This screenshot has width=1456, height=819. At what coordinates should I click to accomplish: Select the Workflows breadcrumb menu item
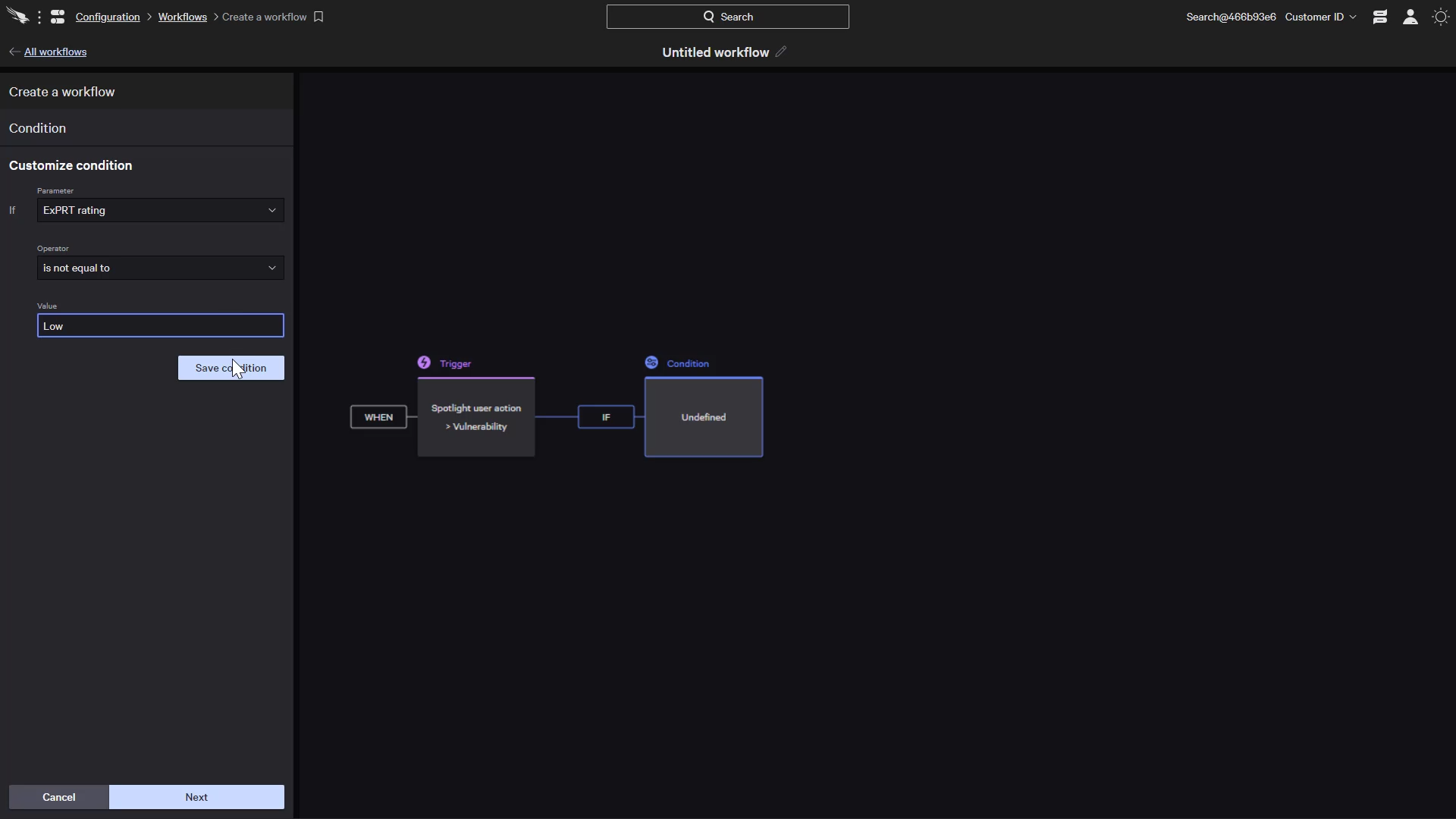point(182,17)
